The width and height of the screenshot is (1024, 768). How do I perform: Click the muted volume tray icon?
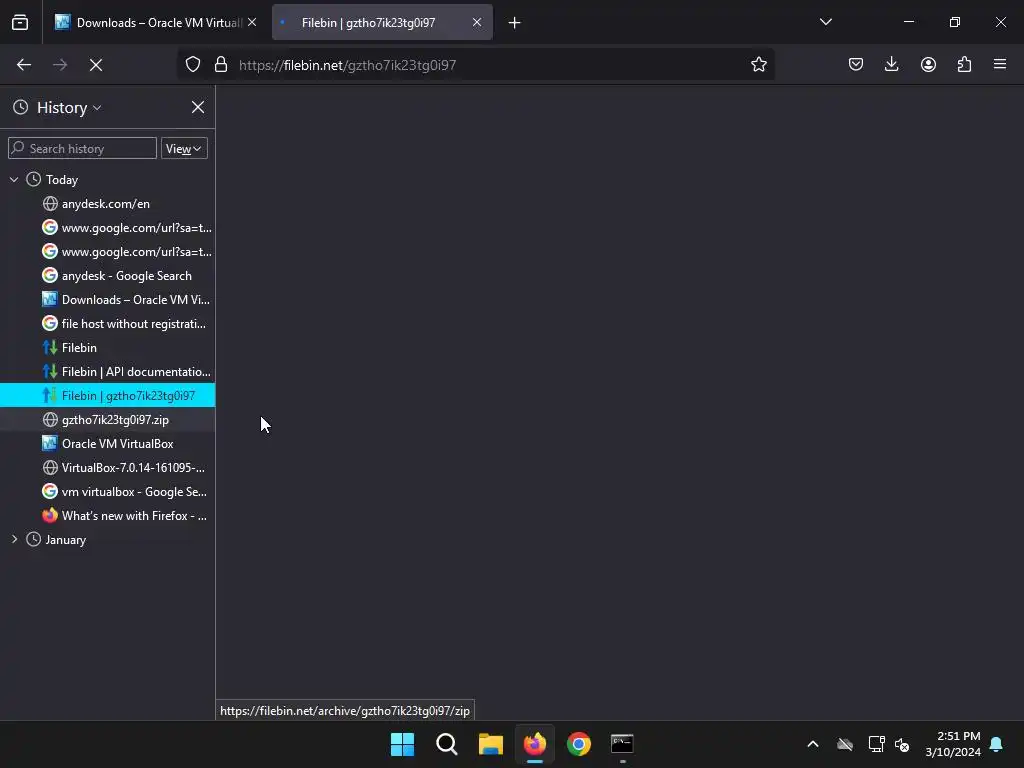902,744
